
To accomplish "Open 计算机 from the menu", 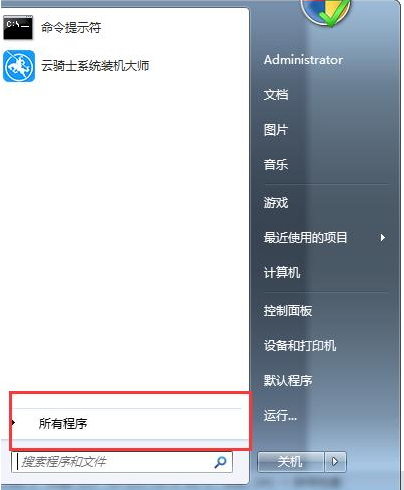I will point(282,272).
